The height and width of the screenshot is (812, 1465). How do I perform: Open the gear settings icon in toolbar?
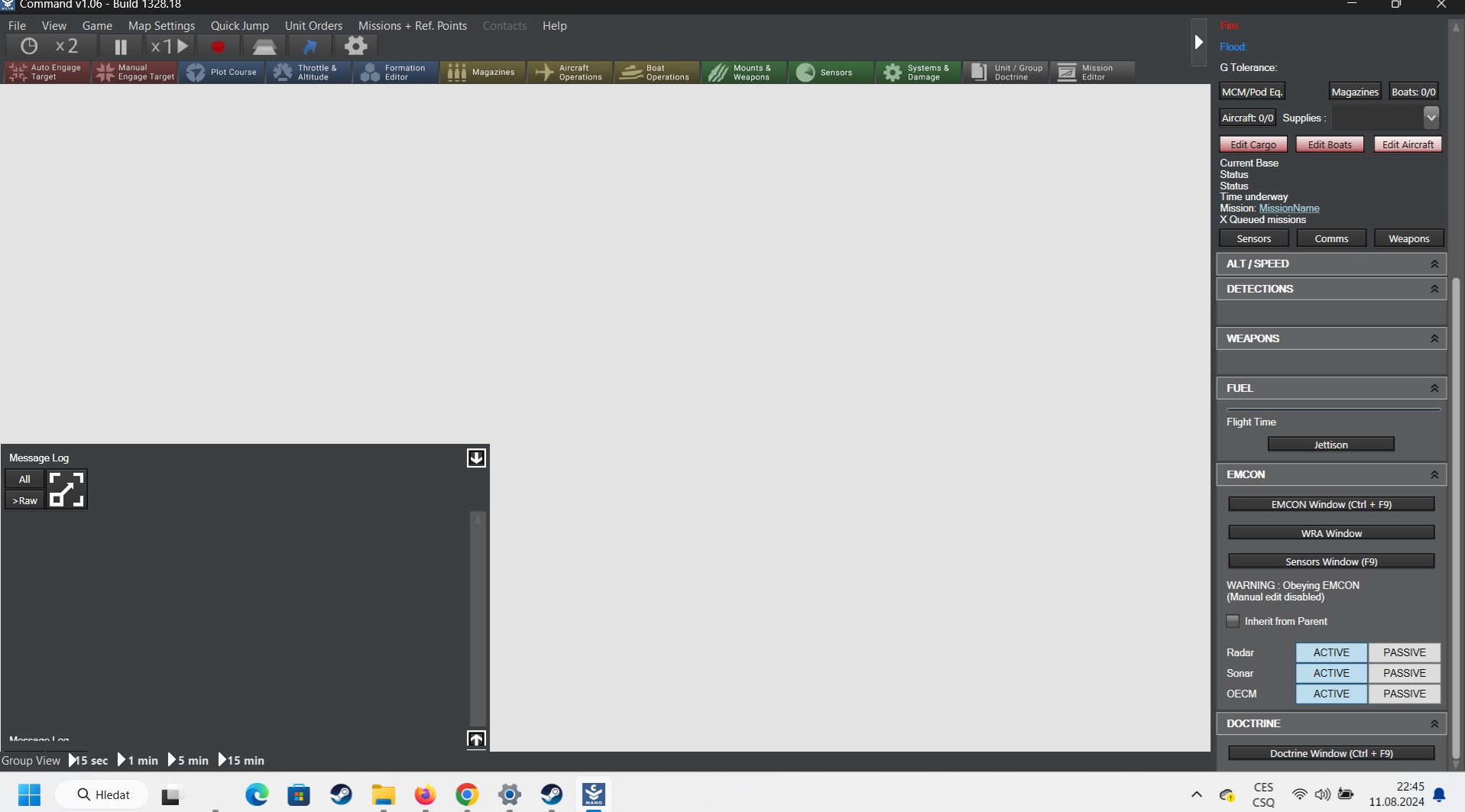click(355, 46)
